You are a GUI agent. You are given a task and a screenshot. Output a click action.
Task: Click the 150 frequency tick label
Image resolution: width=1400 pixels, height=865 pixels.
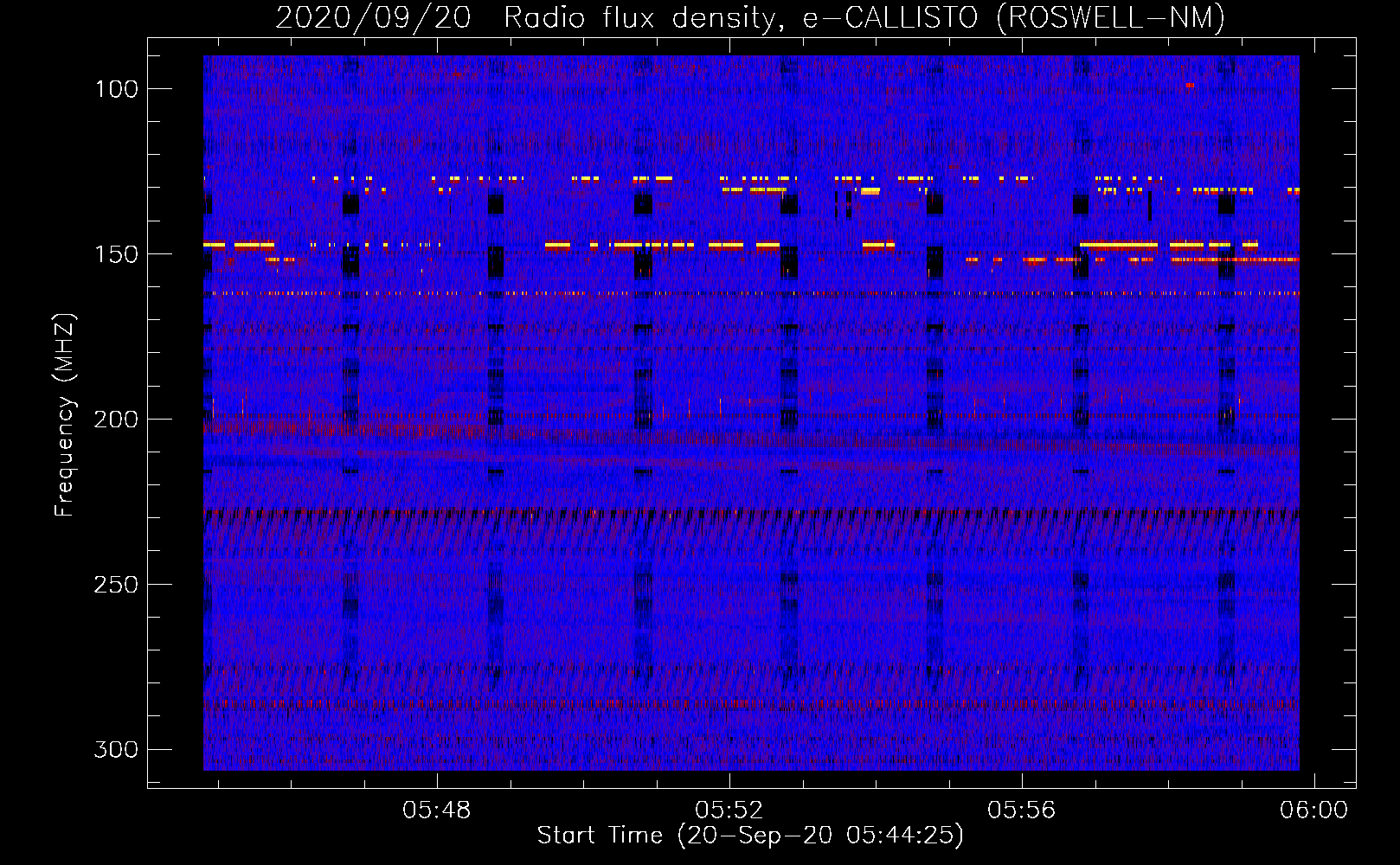(117, 254)
